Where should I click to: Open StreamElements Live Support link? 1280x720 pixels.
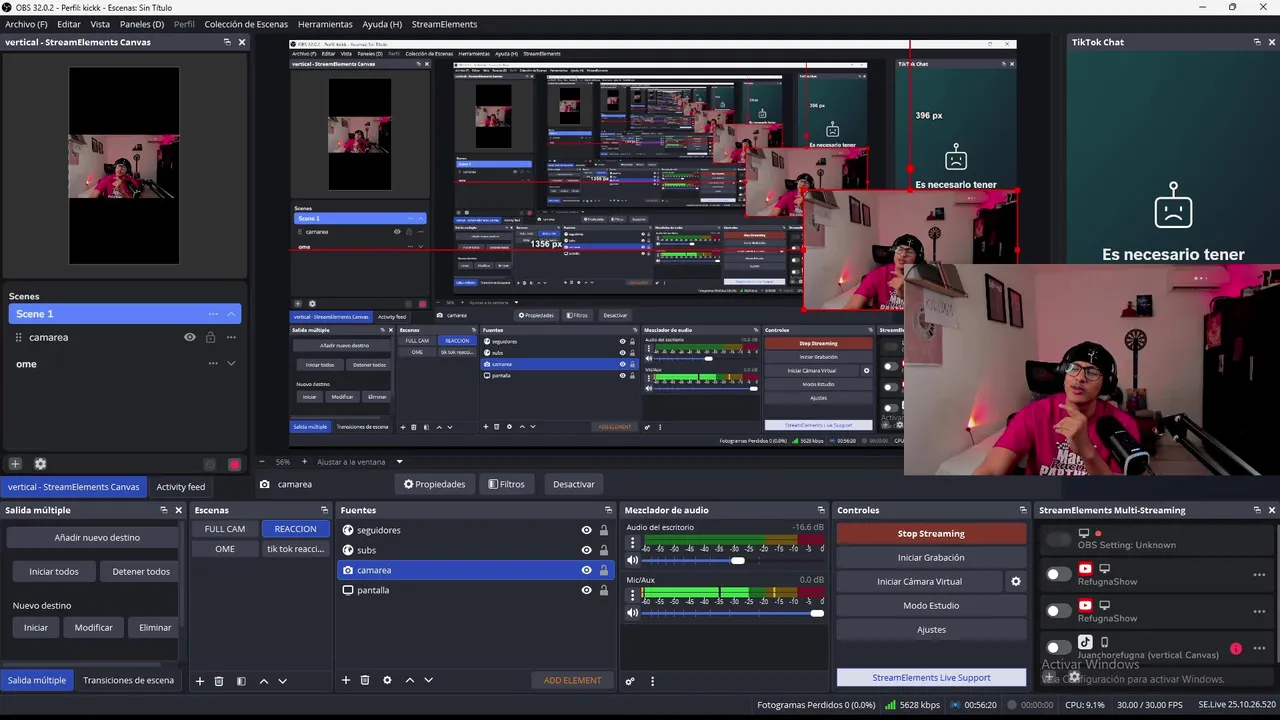tap(931, 678)
